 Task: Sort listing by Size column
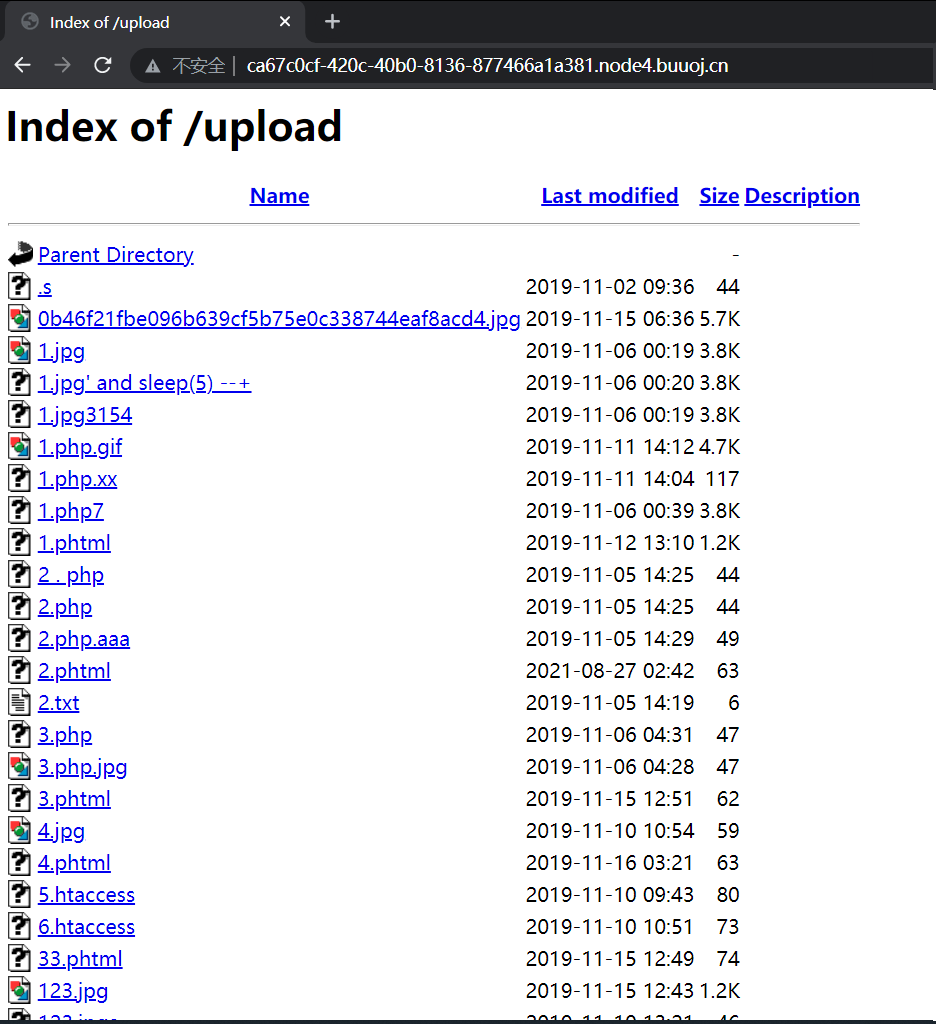(719, 196)
